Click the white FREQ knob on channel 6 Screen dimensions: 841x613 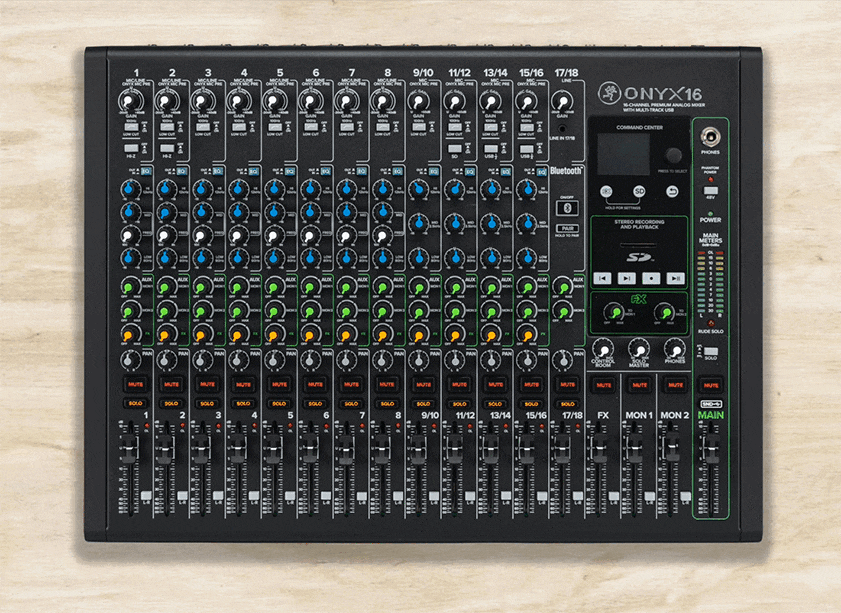pyautogui.click(x=309, y=235)
